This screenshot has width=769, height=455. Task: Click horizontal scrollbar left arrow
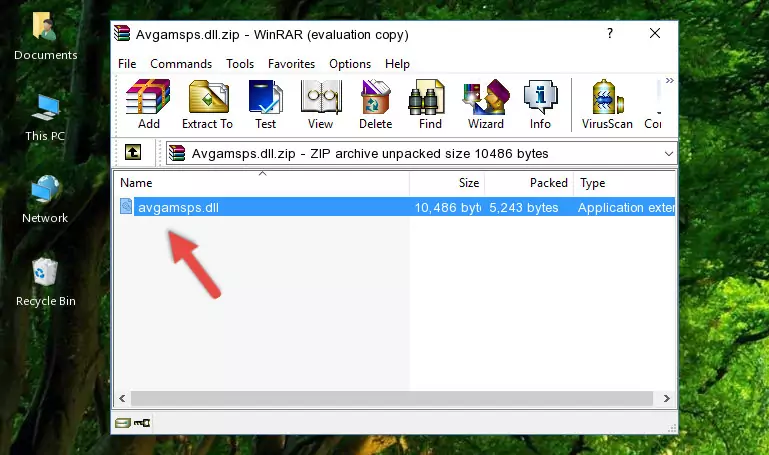pos(122,398)
